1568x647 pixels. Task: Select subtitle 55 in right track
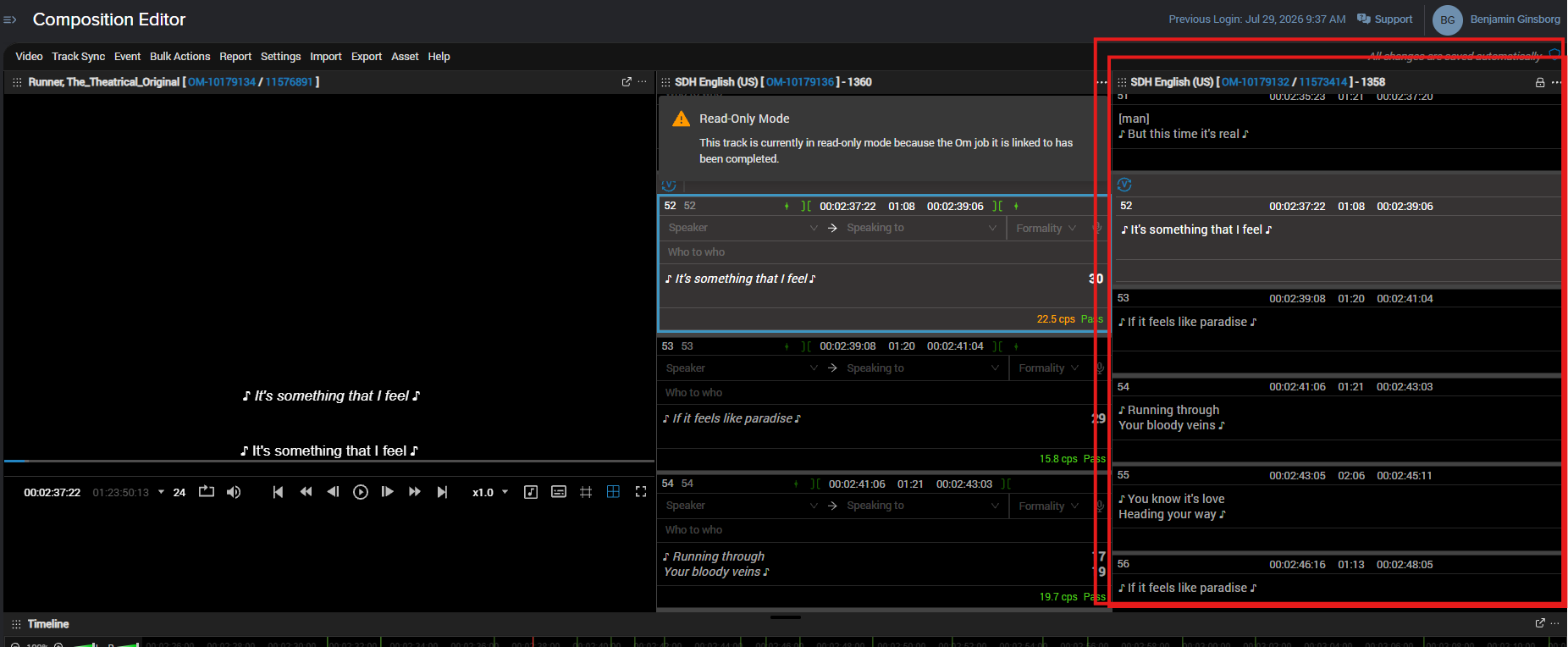point(1336,506)
